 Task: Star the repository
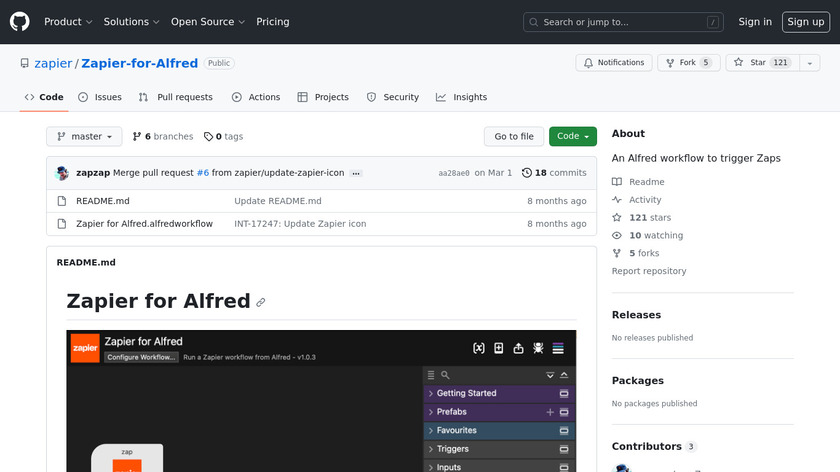pyautogui.click(x=763, y=63)
